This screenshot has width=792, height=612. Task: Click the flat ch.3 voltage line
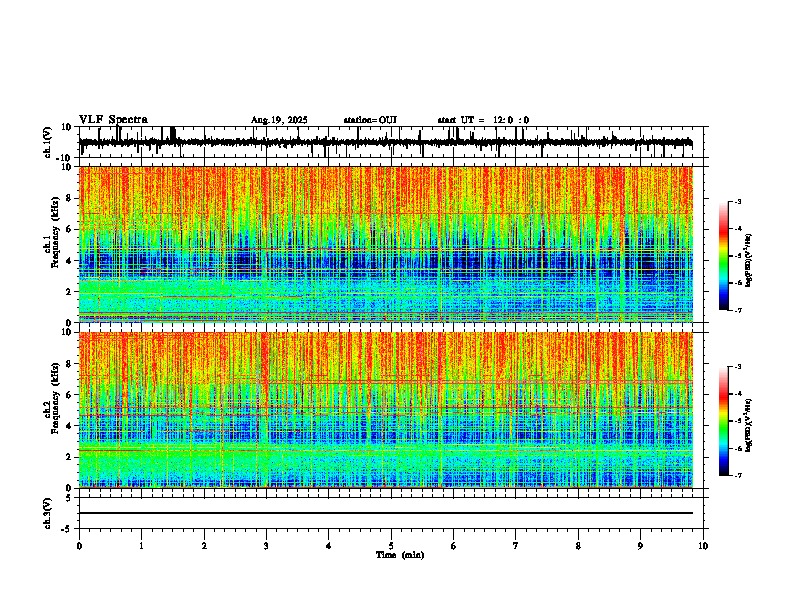click(386, 513)
